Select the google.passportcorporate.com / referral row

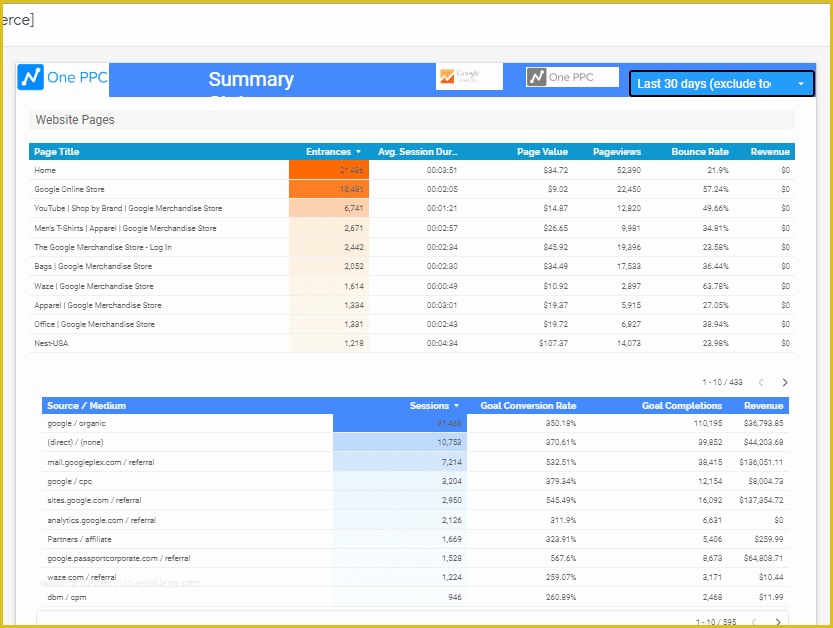(x=415, y=558)
